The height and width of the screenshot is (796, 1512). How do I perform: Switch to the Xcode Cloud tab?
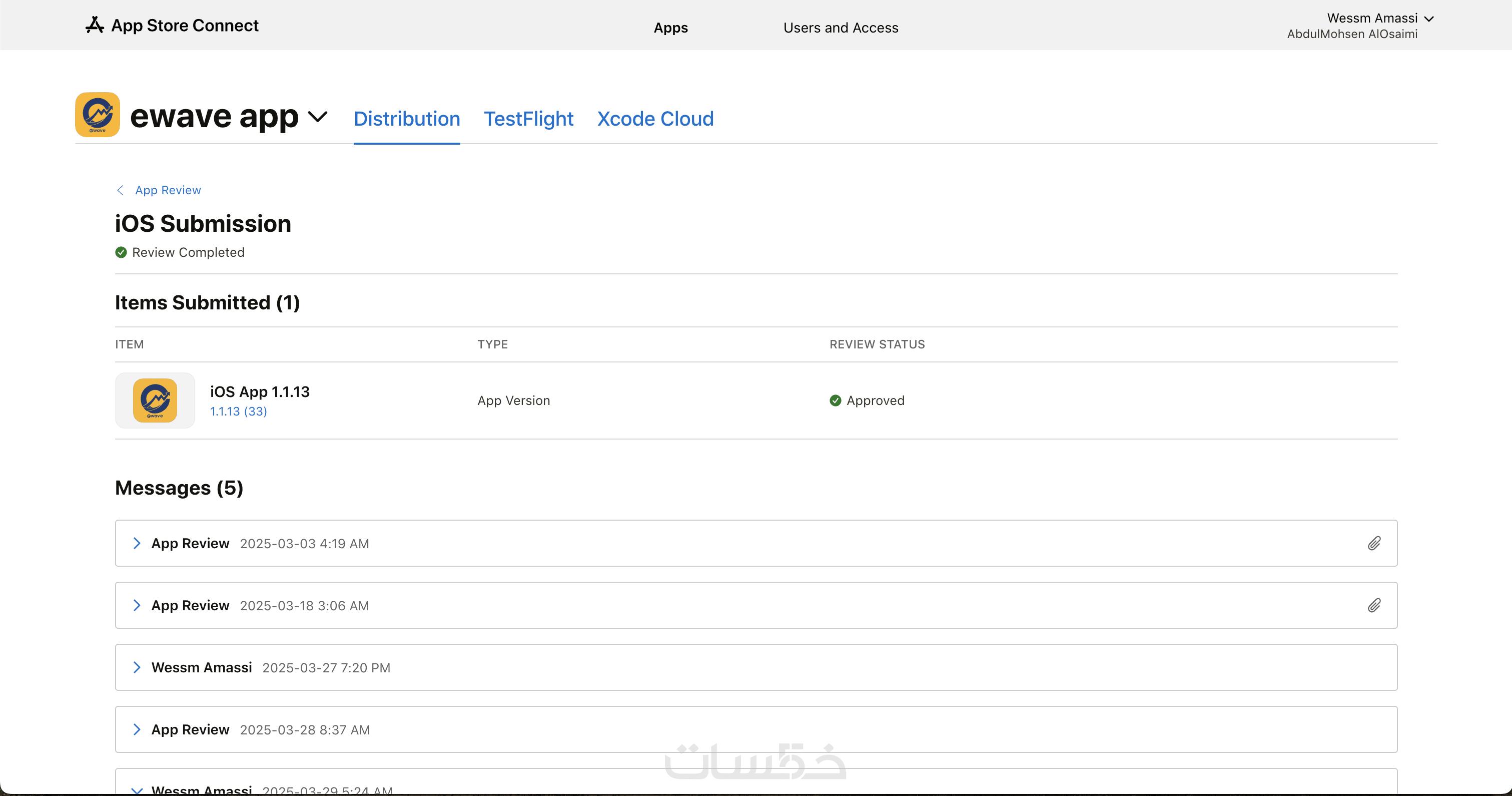point(655,119)
